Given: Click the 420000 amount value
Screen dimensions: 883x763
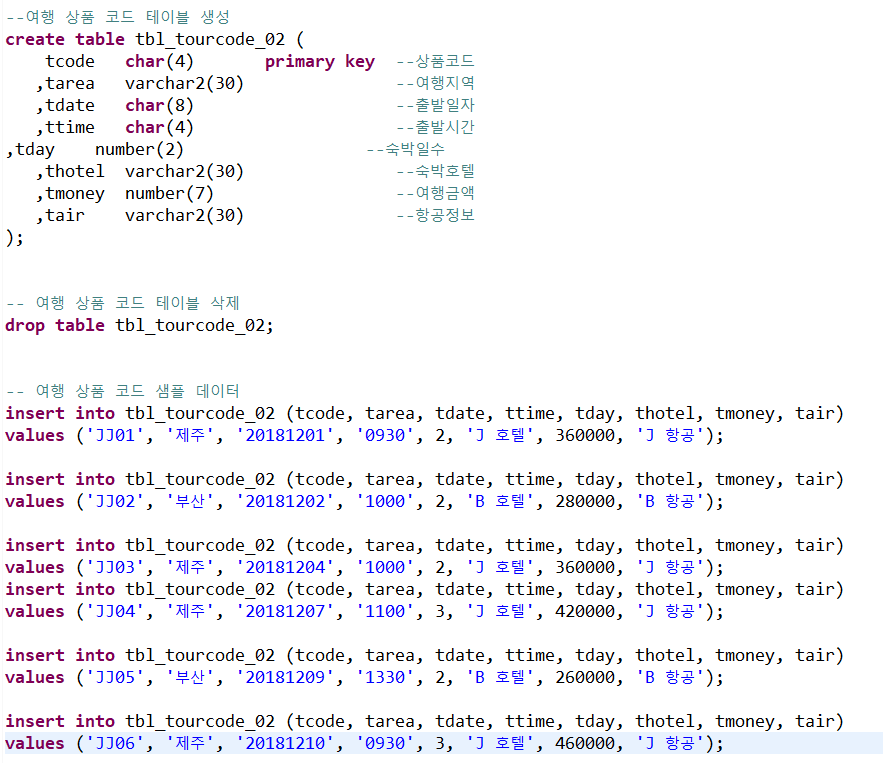Looking at the screenshot, I should tap(585, 611).
